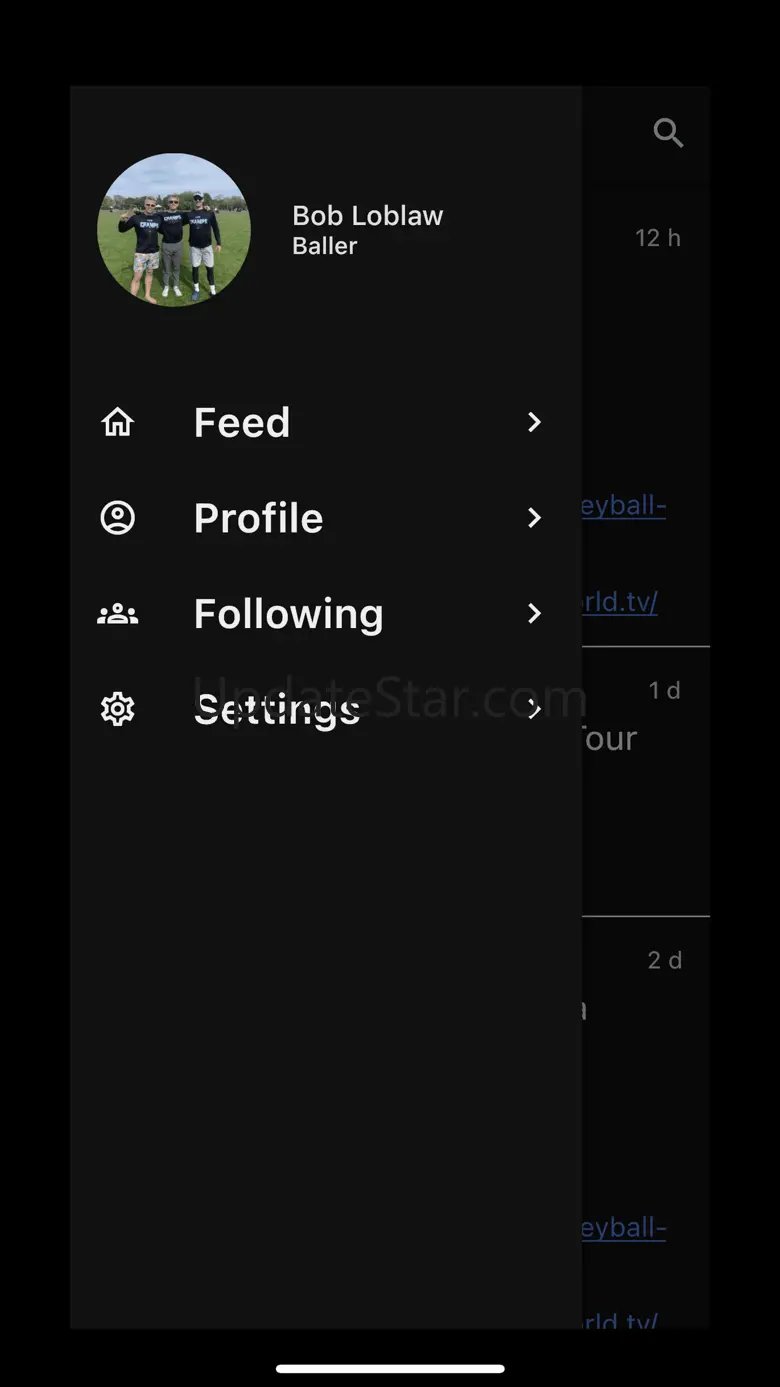Open the Profile menu item
Viewport: 780px width, 1387px height.
click(x=258, y=518)
